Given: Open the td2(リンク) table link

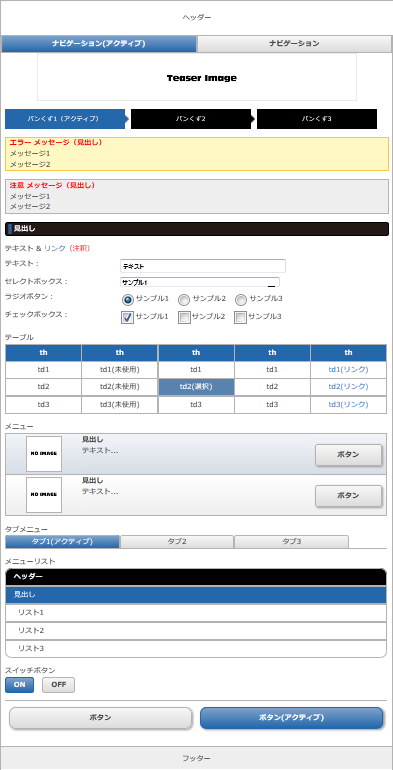Looking at the screenshot, I should [348, 387].
